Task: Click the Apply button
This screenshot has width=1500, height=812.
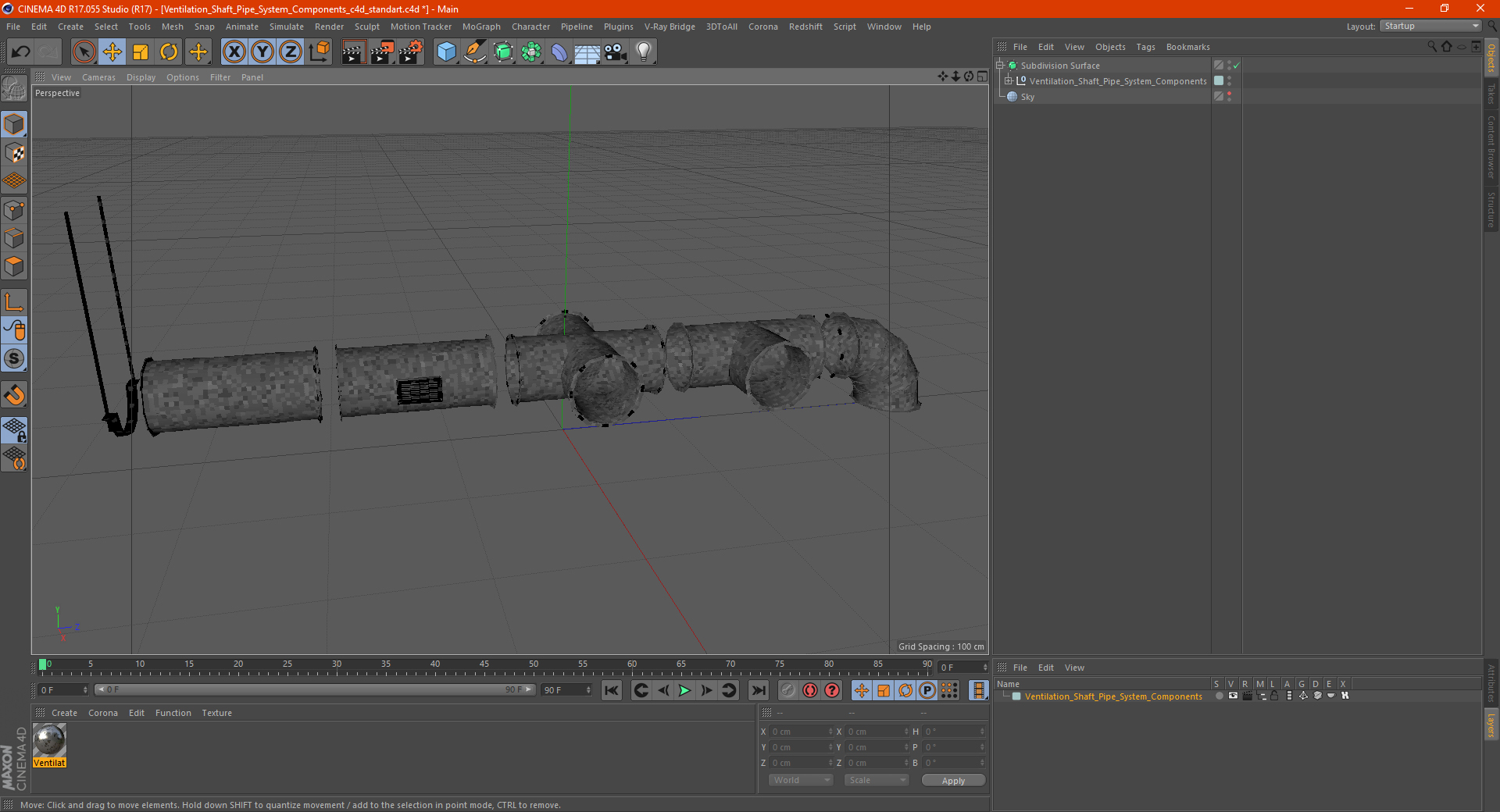Action: click(953, 780)
